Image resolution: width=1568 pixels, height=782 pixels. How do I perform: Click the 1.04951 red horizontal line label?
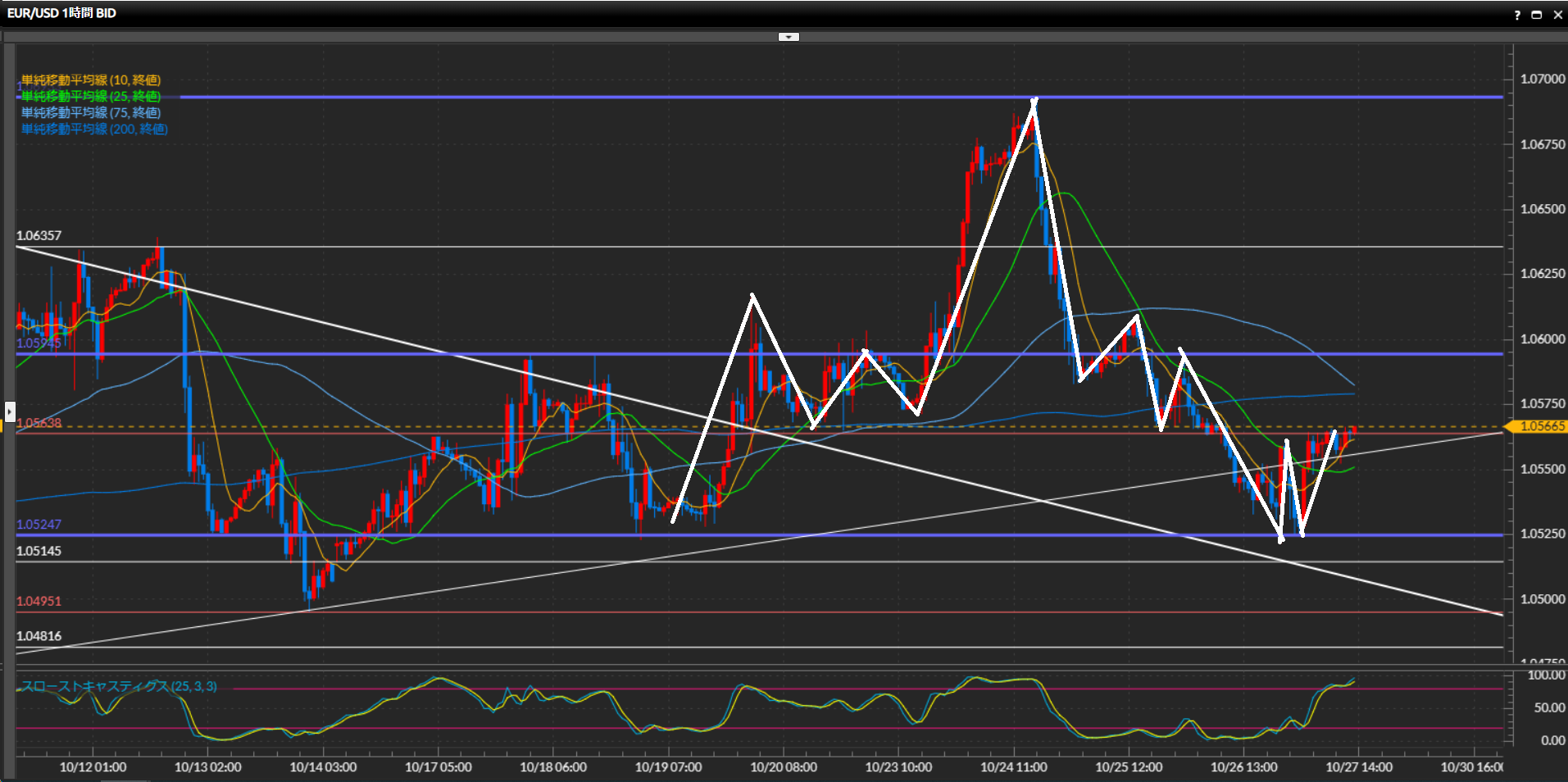click(x=39, y=601)
